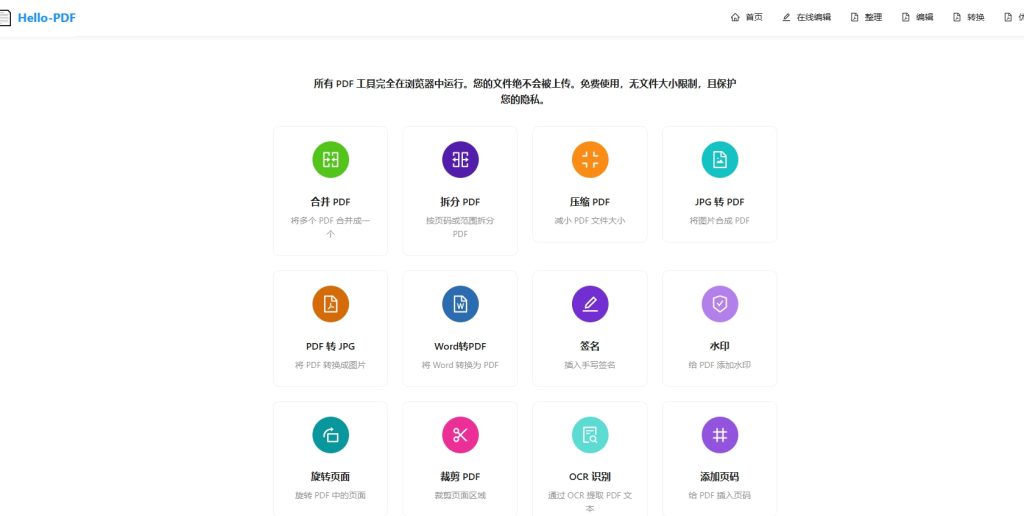Go to Home (首页) in the navigation bar
The width and height of the screenshot is (1024, 516).
pos(747,17)
